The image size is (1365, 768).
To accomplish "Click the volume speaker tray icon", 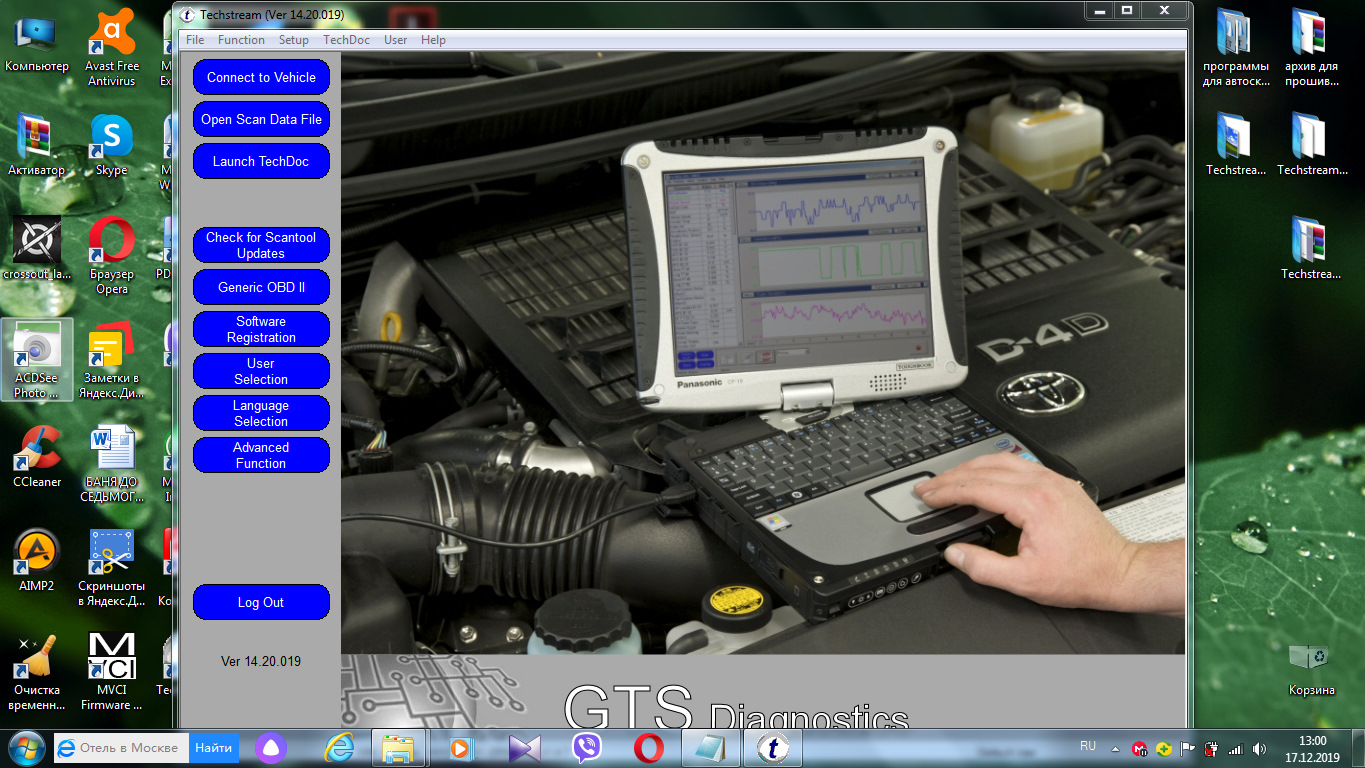I will 1259,748.
